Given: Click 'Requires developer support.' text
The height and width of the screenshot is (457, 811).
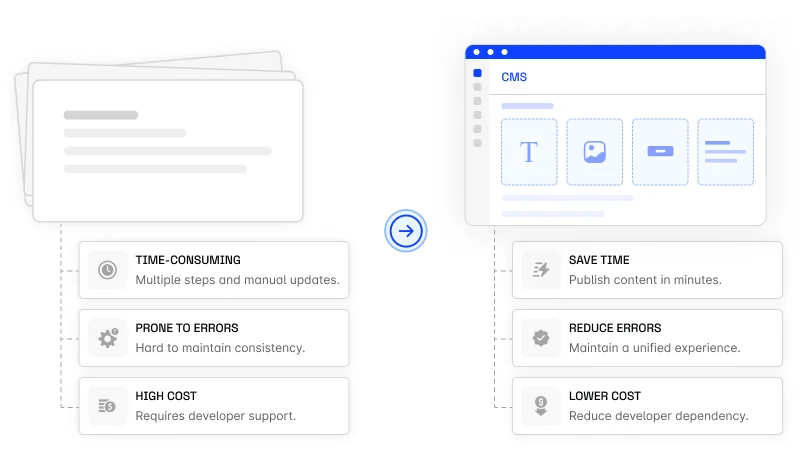Looking at the screenshot, I should click(216, 416).
